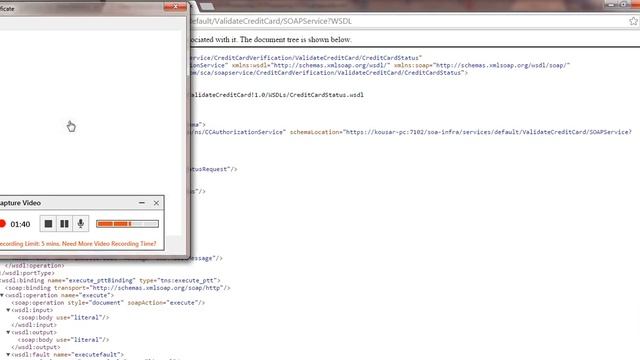Mute the microphone in Capture Video
Viewport: 640px width, 360px height.
click(81, 224)
